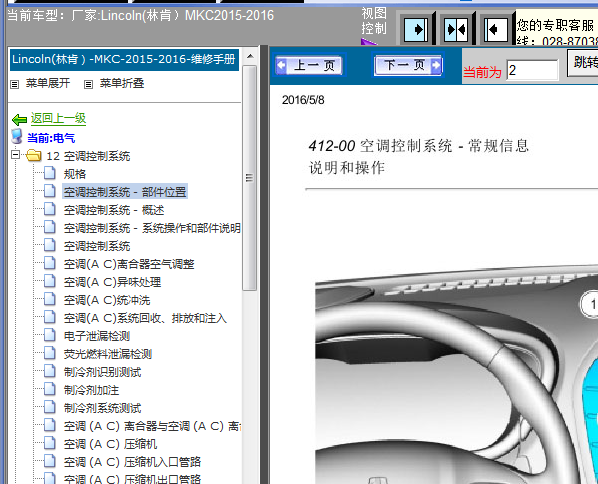Click the page icon beside 荧光燃料泄漏检测

[50, 353]
